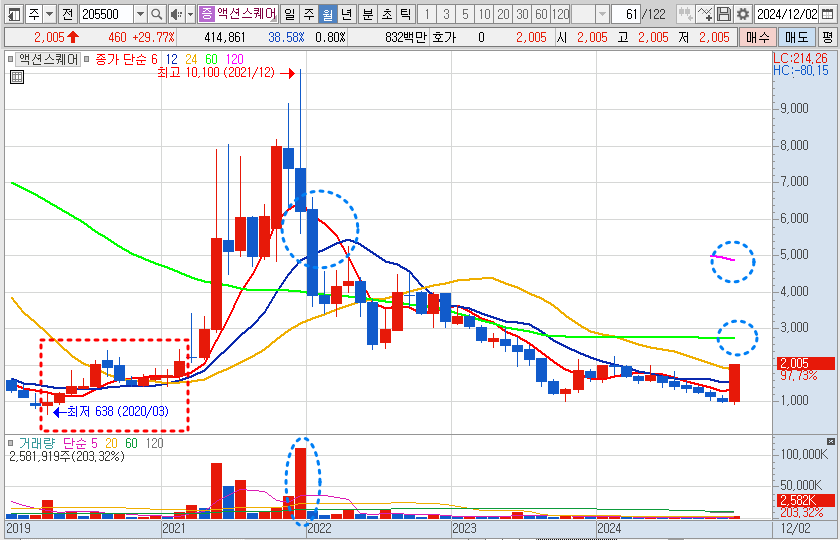Click the green 60 moving average legend
This screenshot has height=540, width=840.
[212, 59]
